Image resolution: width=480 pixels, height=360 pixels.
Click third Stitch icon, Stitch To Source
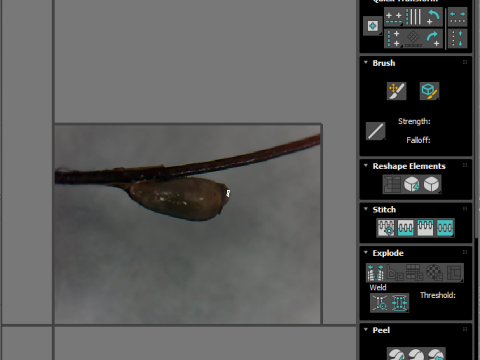point(425,228)
